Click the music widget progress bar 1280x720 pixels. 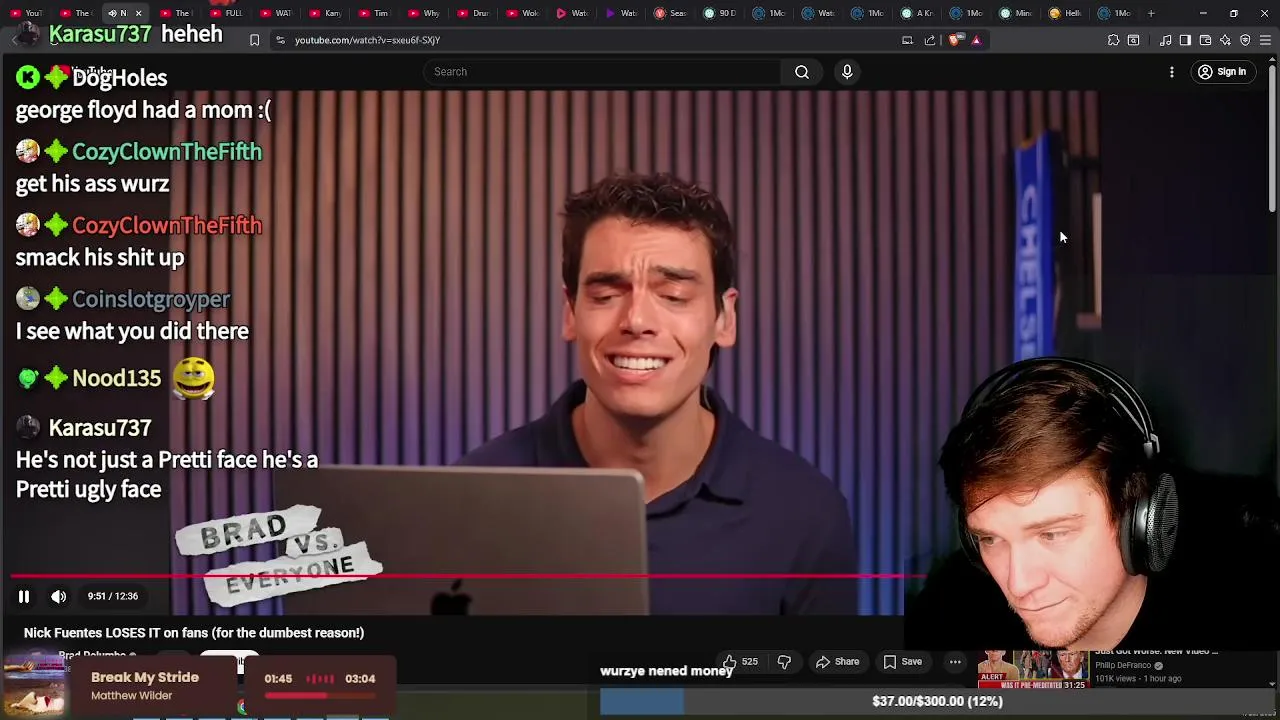click(319, 696)
